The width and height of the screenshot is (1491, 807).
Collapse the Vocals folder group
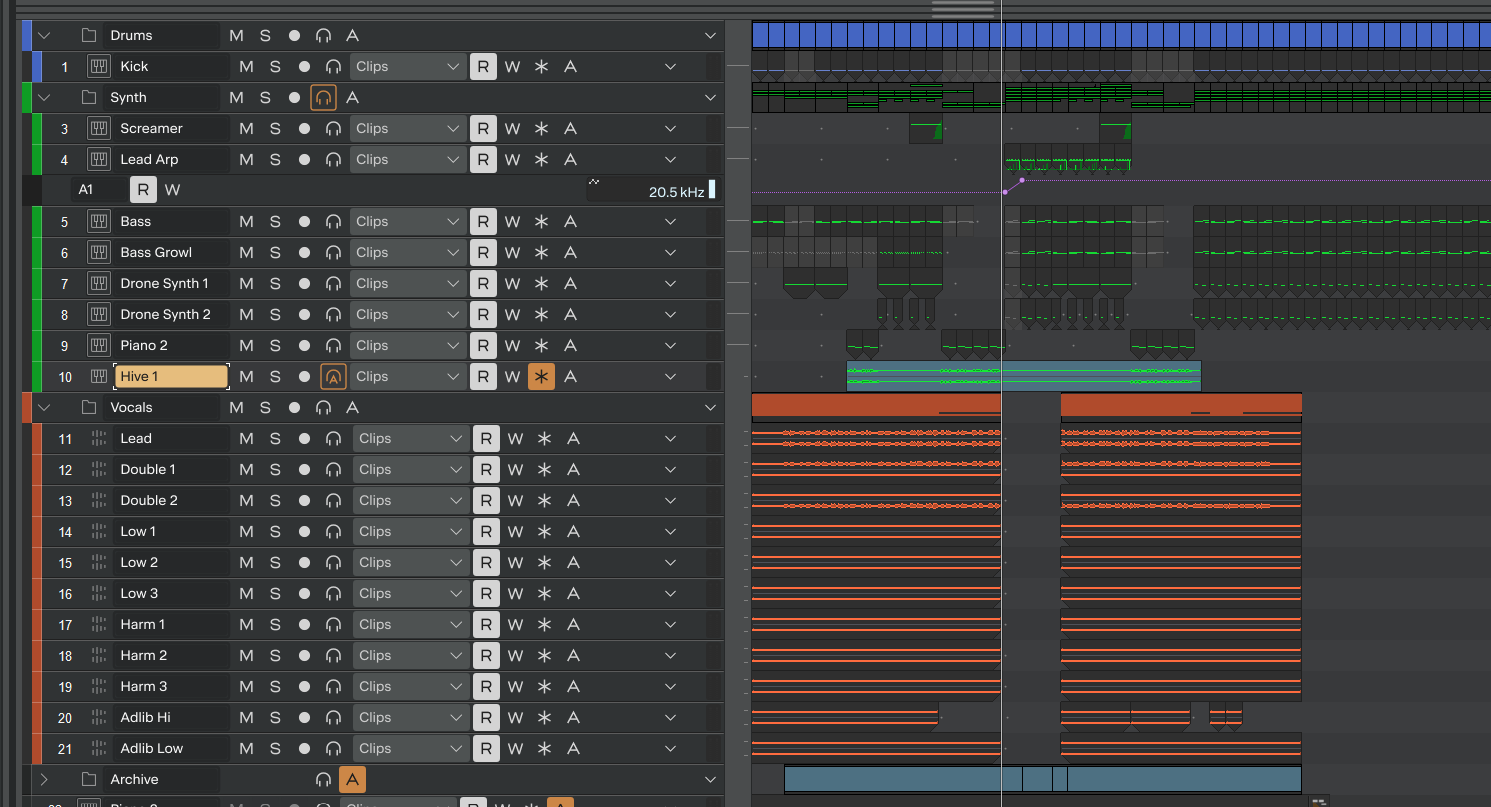[x=43, y=408]
